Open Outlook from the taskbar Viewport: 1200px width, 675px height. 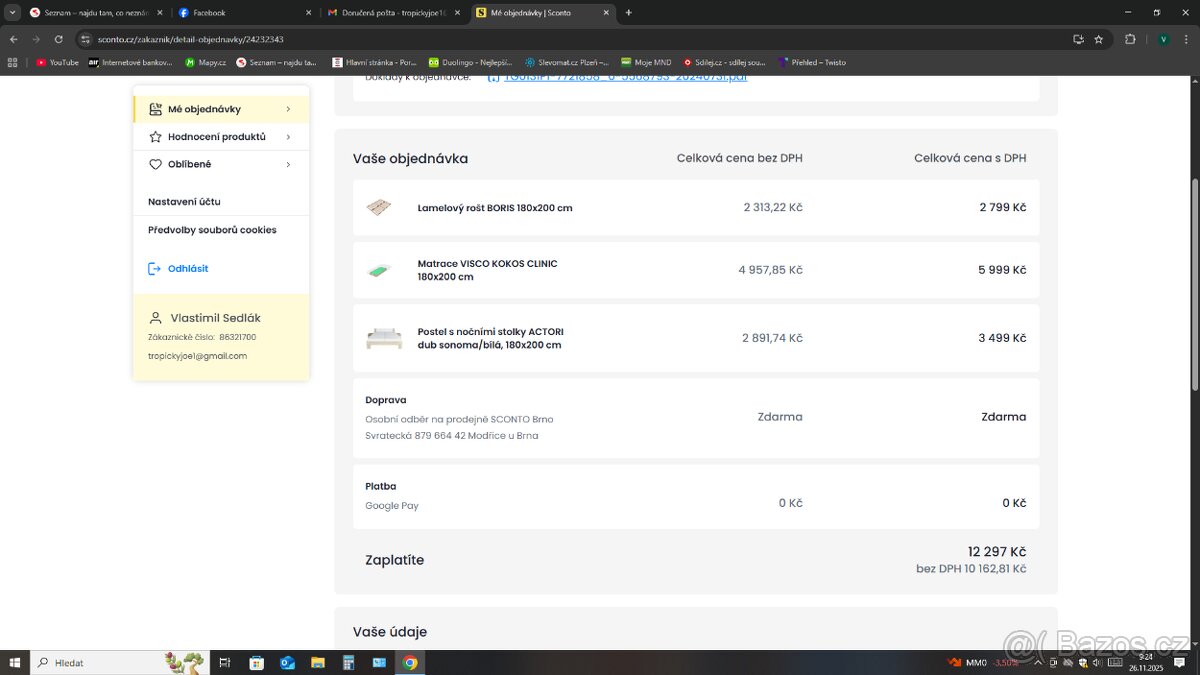[287, 662]
